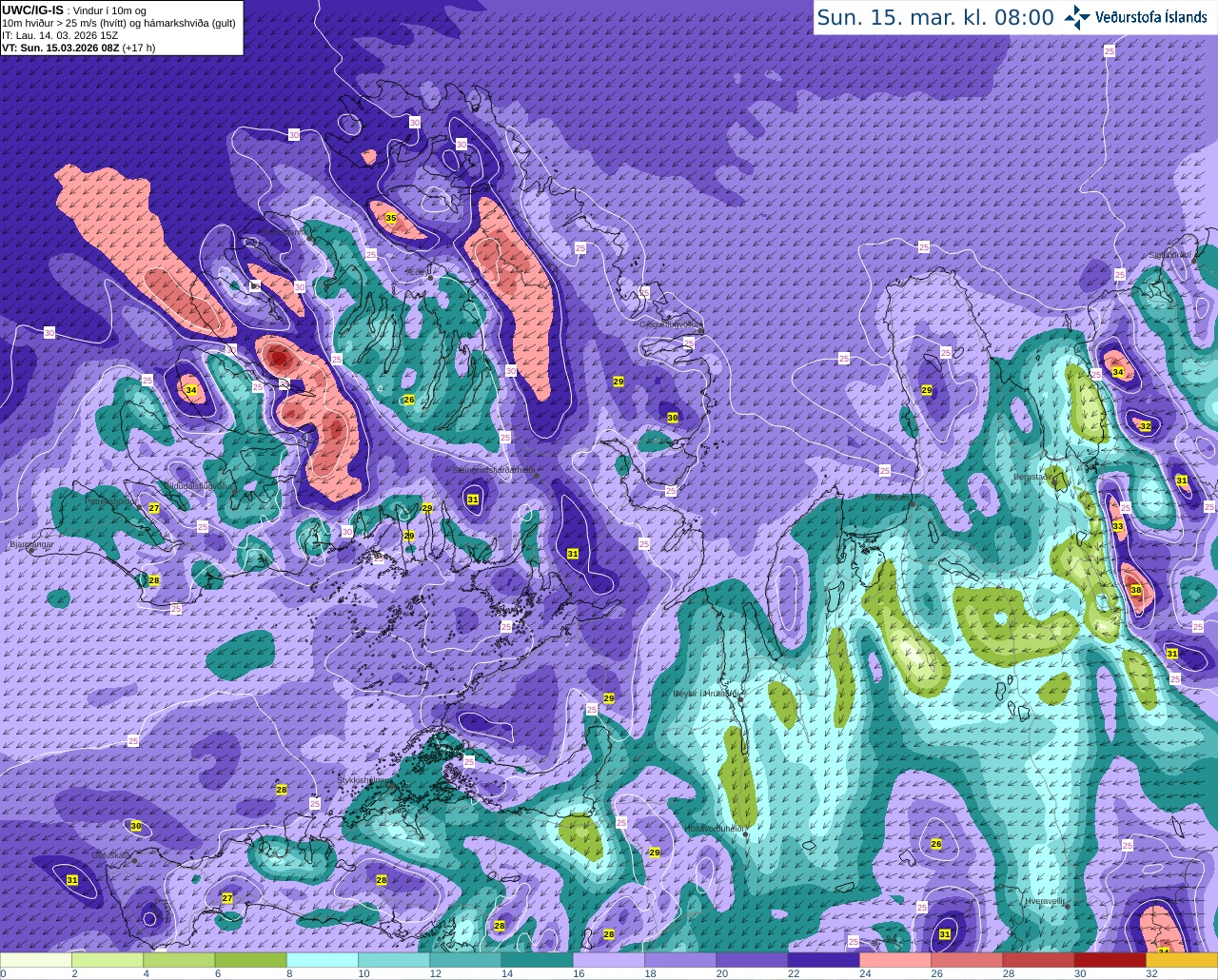Image resolution: width=1218 pixels, height=980 pixels.
Task: Pick the dark red 30–32 legend swatch
Action: click(x=1110, y=960)
